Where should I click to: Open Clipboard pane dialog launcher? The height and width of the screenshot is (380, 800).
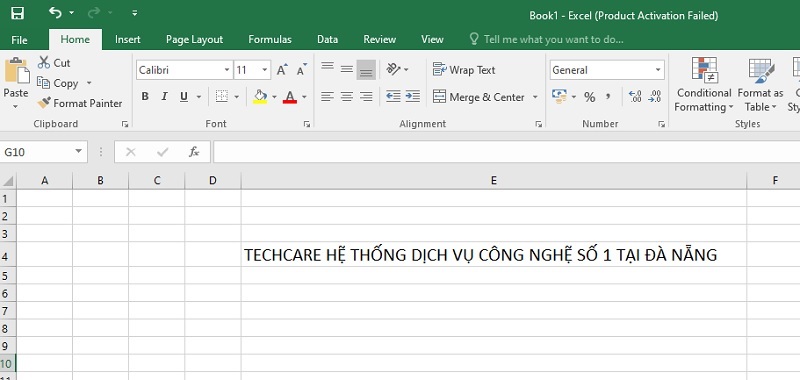124,124
